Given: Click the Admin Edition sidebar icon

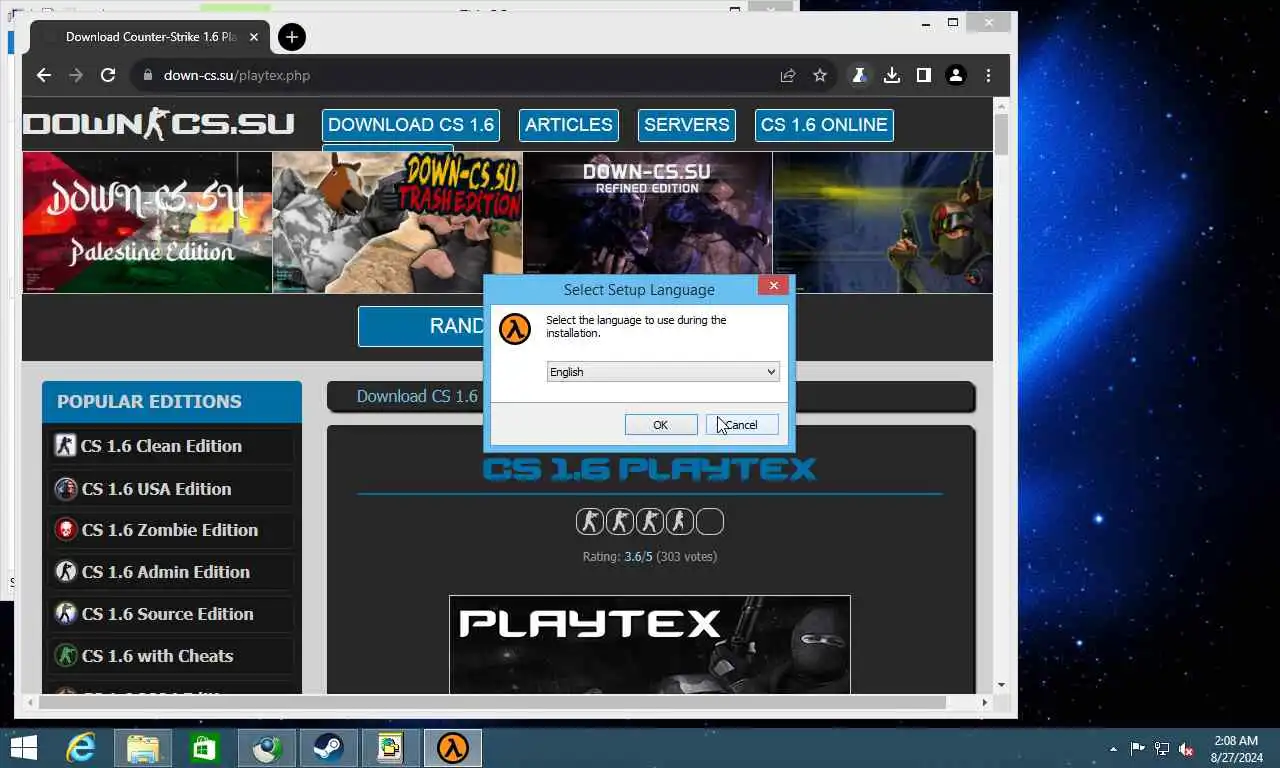Looking at the screenshot, I should click(65, 572).
